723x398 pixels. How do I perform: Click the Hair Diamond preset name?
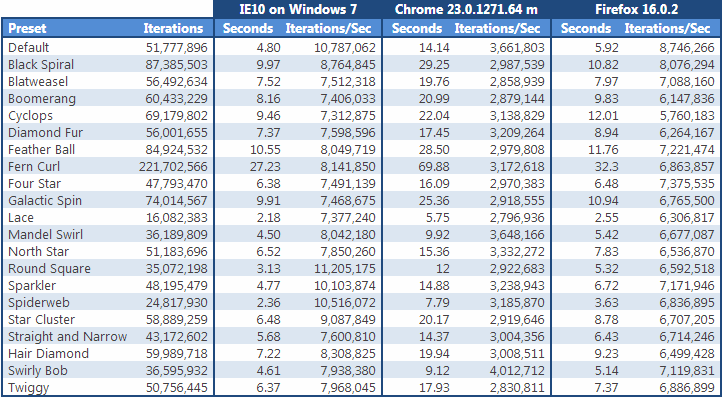[48, 354]
